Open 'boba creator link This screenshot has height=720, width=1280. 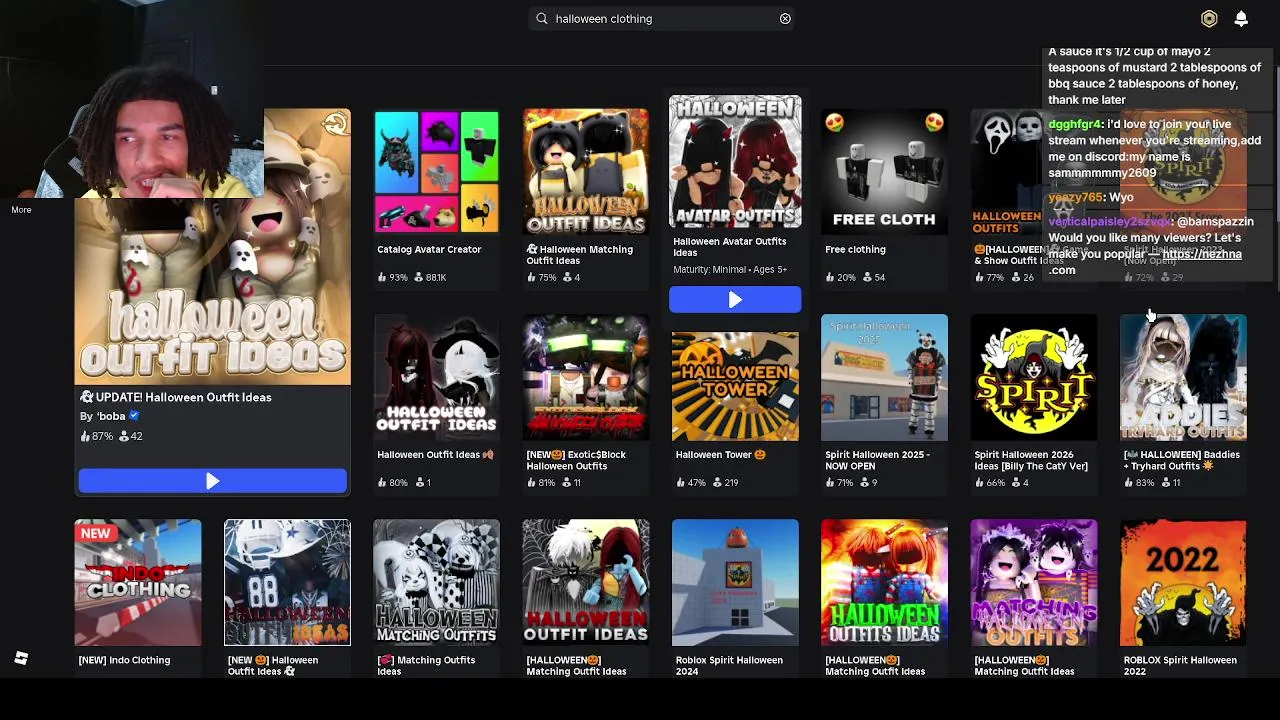tap(111, 416)
